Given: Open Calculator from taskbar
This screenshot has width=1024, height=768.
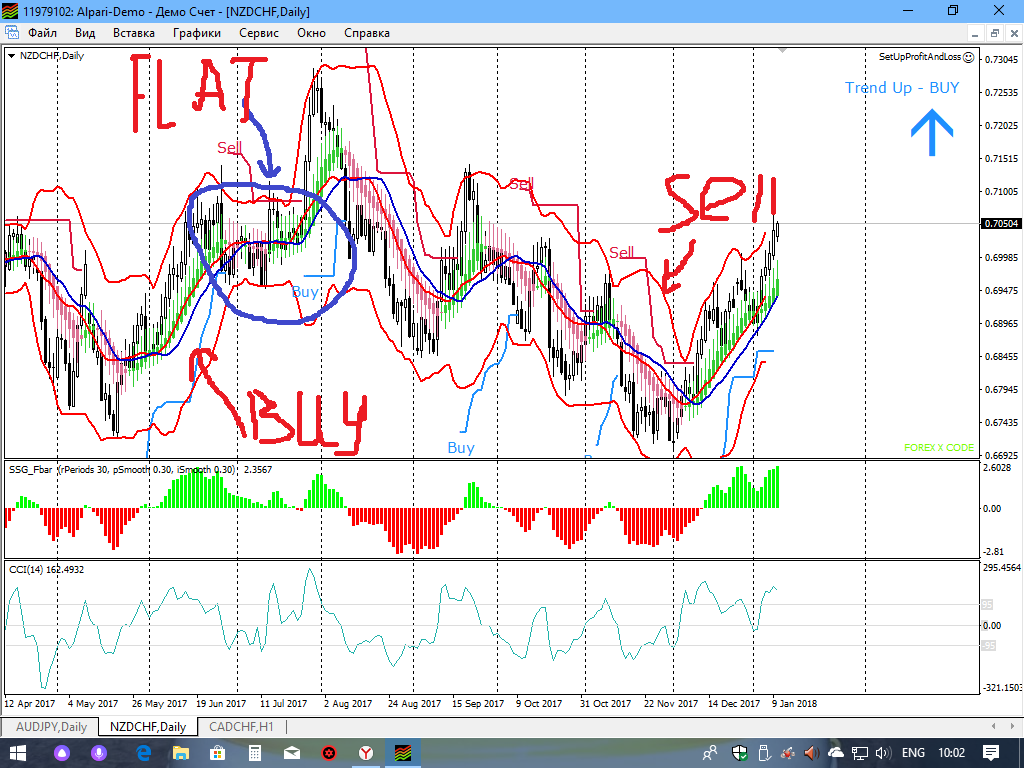Looking at the screenshot, I should [255, 753].
